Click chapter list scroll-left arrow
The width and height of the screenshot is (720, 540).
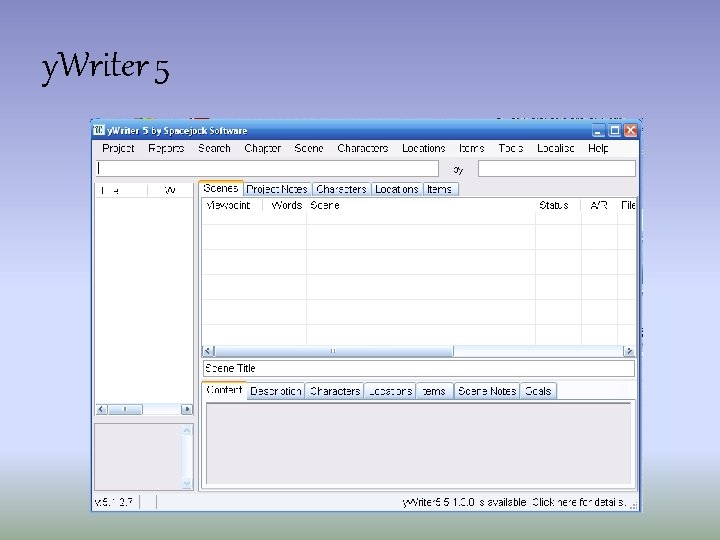101,409
